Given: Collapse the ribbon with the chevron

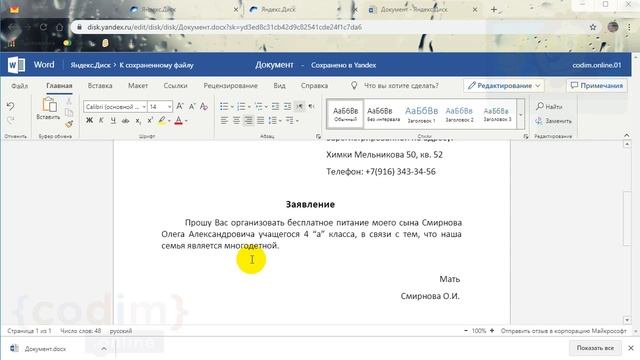Looking at the screenshot, I should pos(627,135).
